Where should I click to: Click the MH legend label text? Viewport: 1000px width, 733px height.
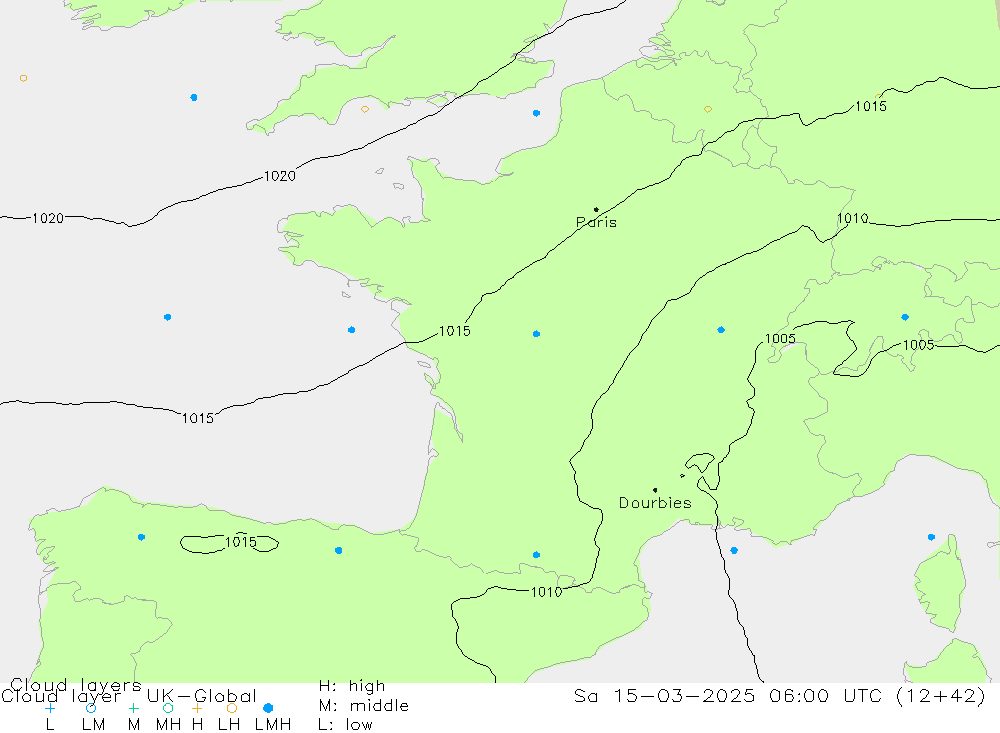pyautogui.click(x=168, y=725)
